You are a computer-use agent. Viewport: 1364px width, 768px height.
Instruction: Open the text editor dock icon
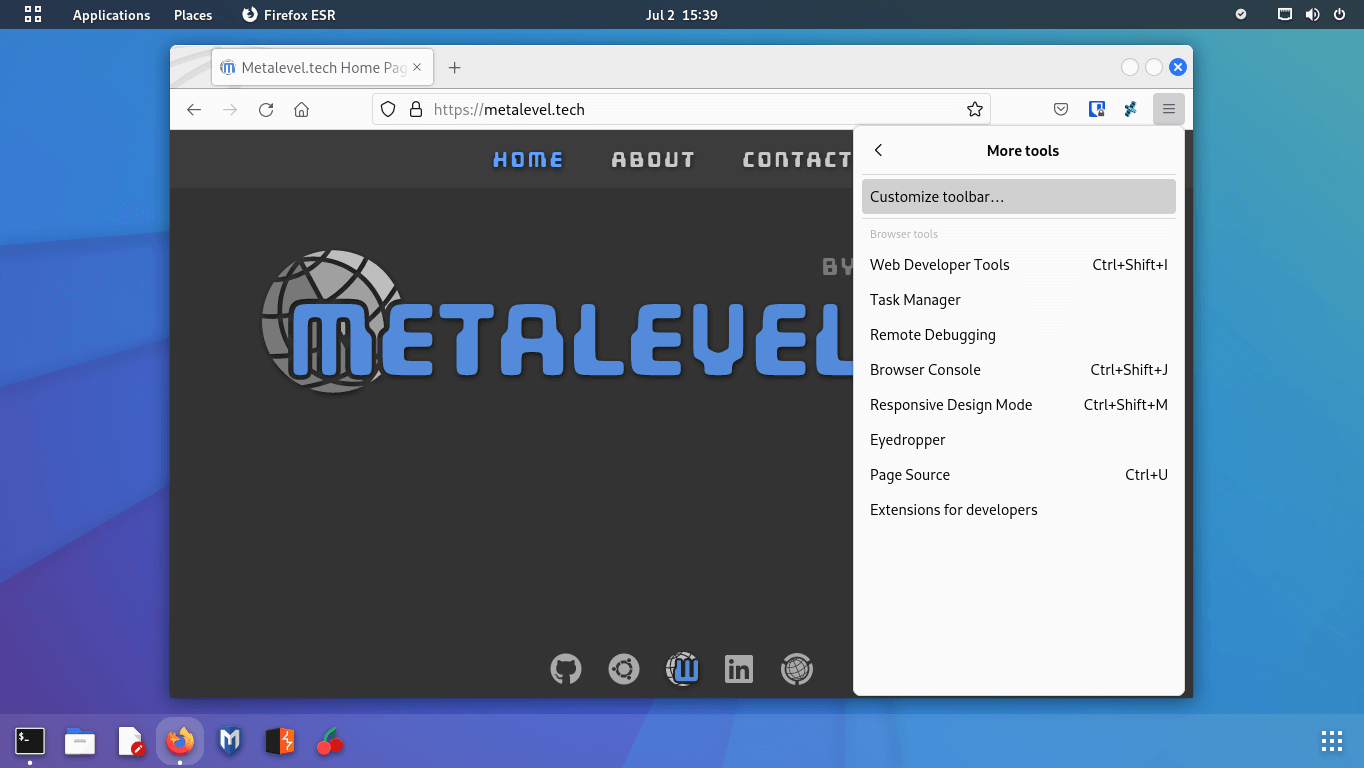pyautogui.click(x=130, y=741)
